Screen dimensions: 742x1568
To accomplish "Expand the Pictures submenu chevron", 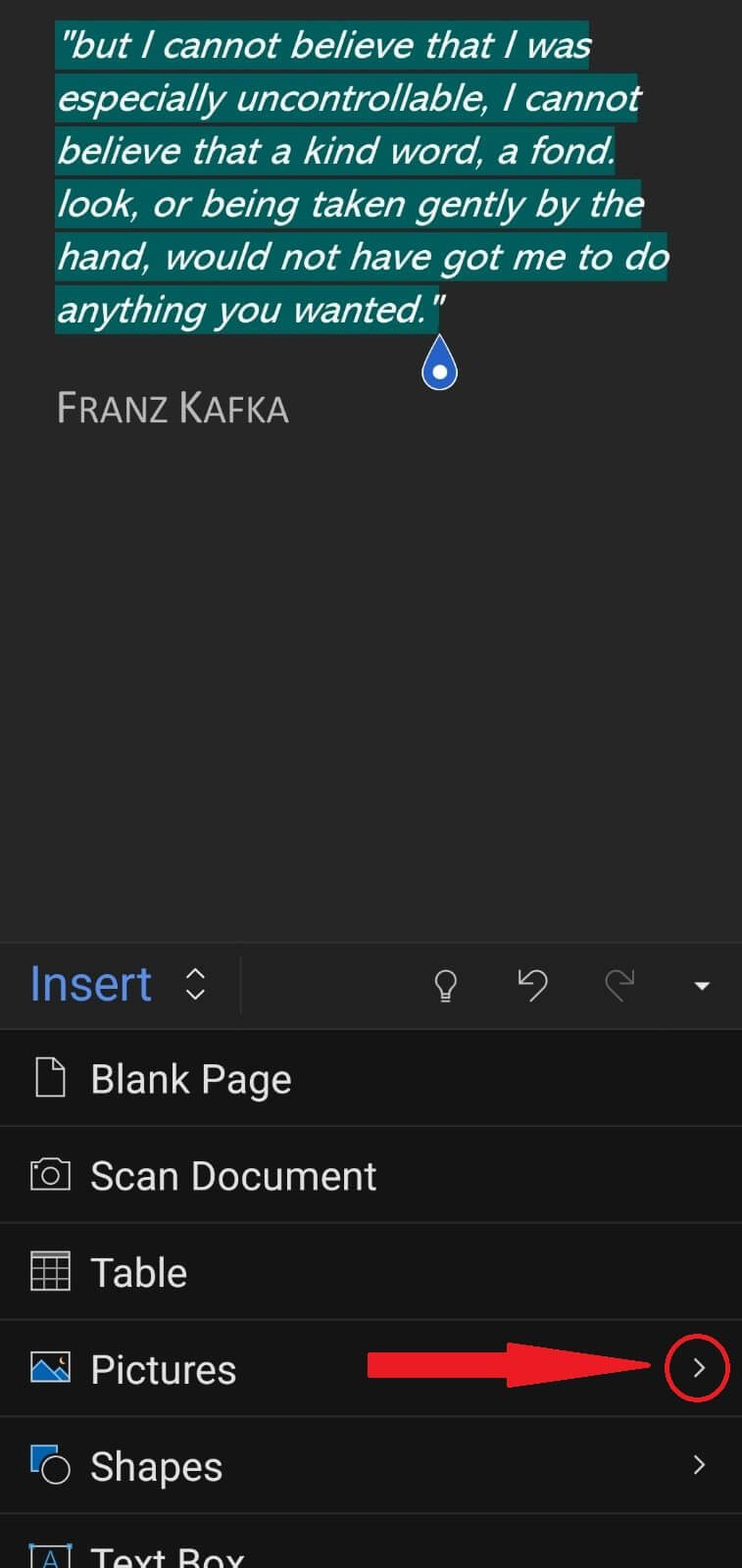I will tap(697, 1368).
